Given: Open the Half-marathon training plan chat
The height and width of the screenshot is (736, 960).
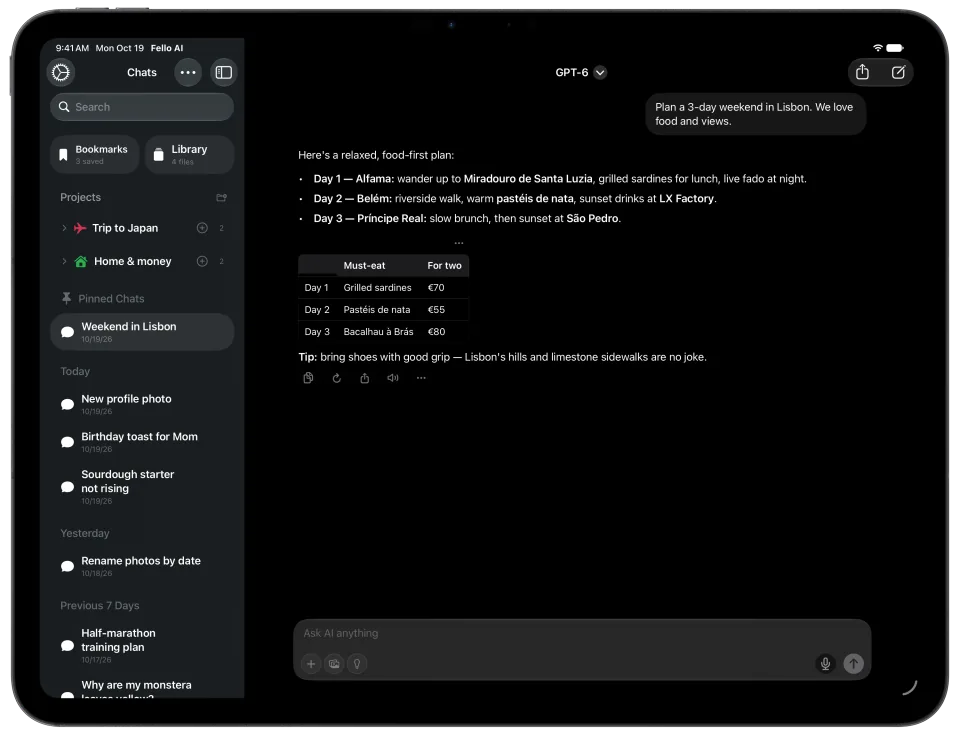Looking at the screenshot, I should click(142, 645).
